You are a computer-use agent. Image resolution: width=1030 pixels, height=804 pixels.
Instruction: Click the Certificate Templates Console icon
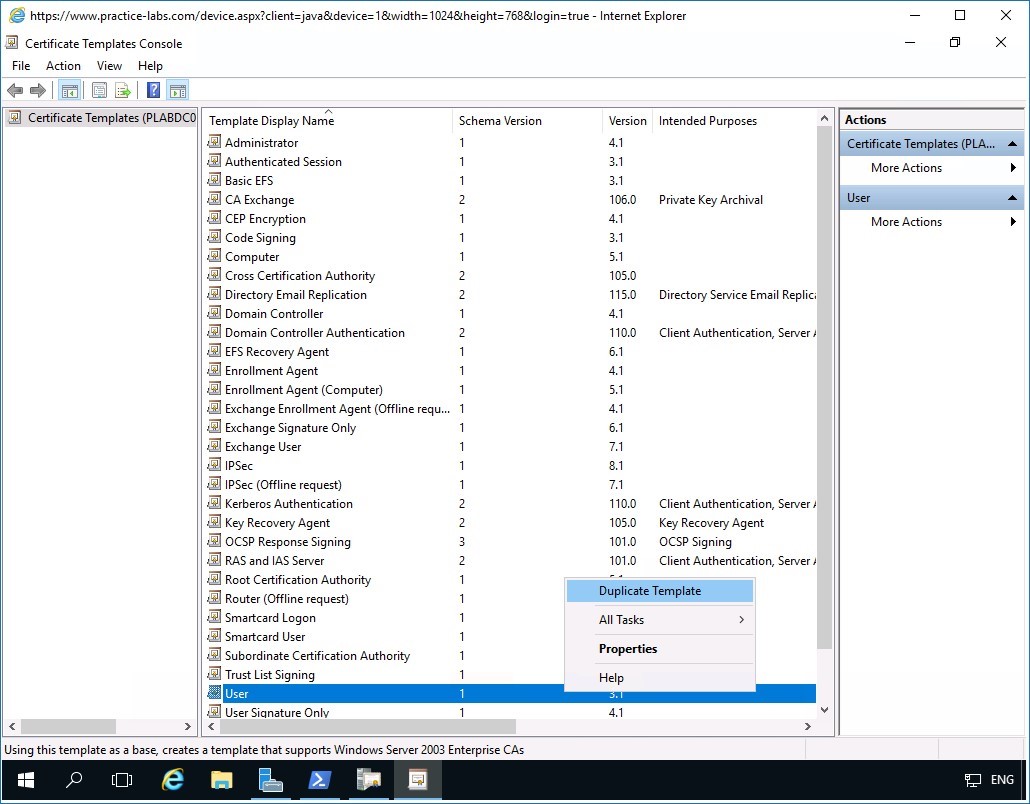[13, 43]
